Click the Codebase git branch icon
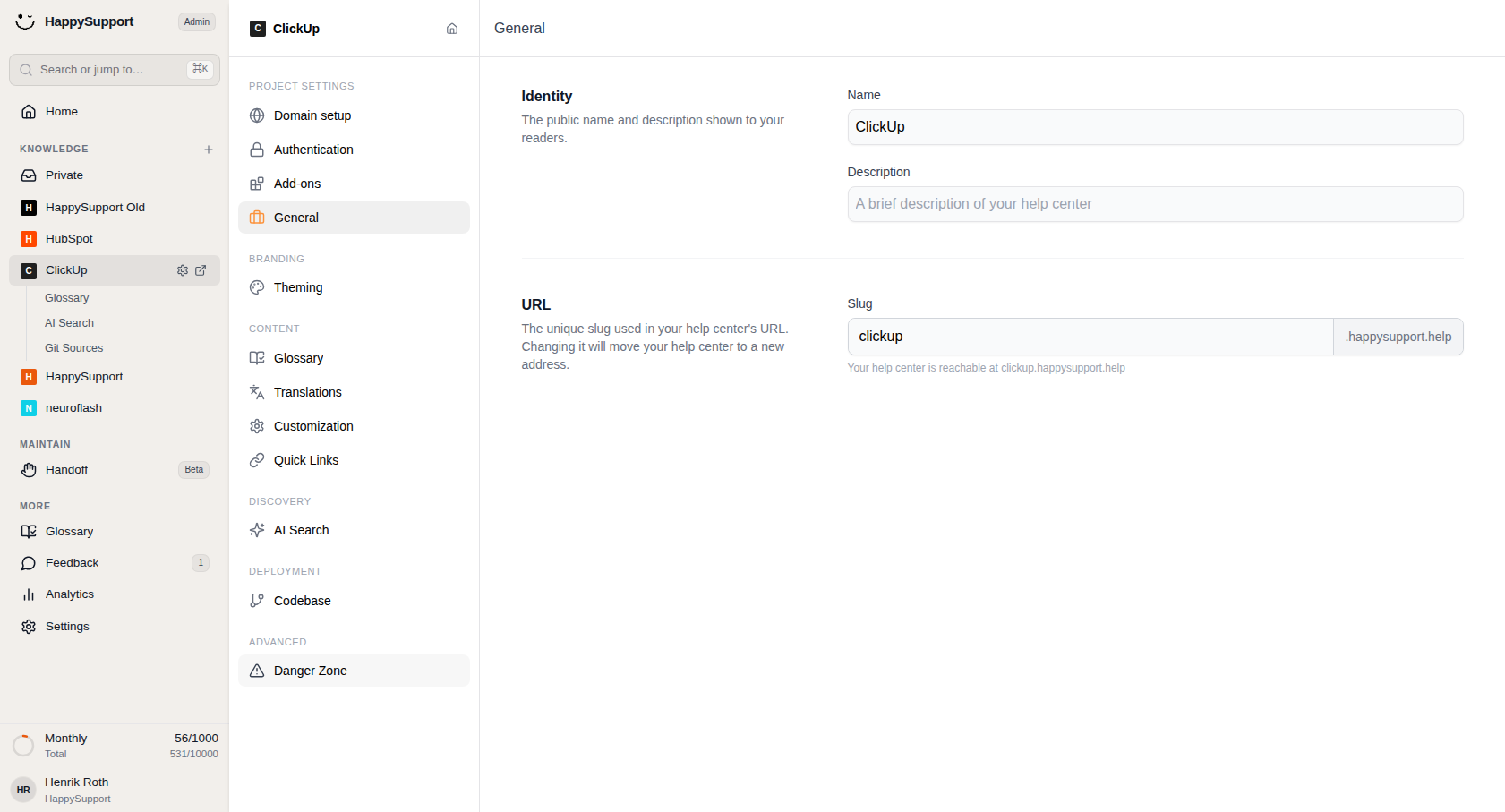 tap(257, 601)
